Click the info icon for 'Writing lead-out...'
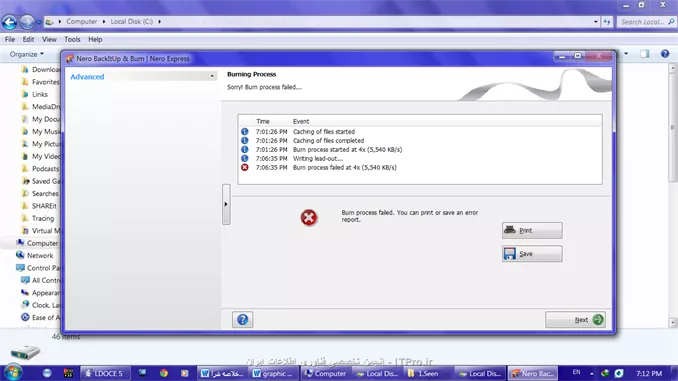This screenshot has height=381, width=678. pyautogui.click(x=245, y=158)
